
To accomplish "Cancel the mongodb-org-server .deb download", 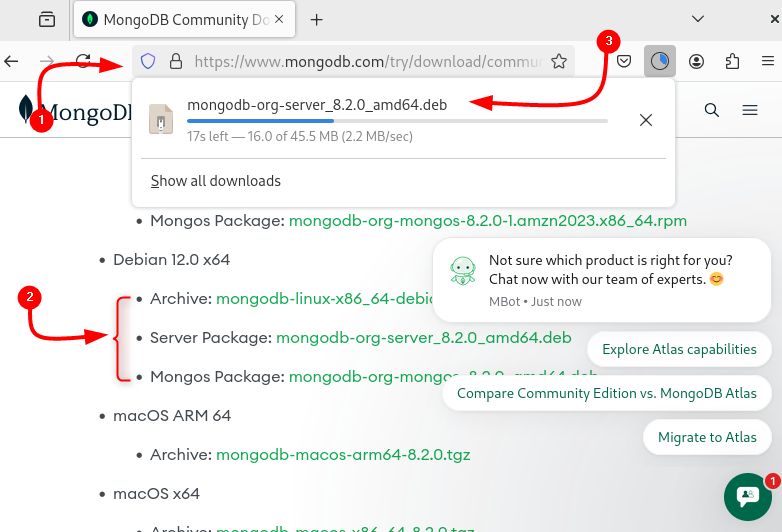I will click(646, 120).
